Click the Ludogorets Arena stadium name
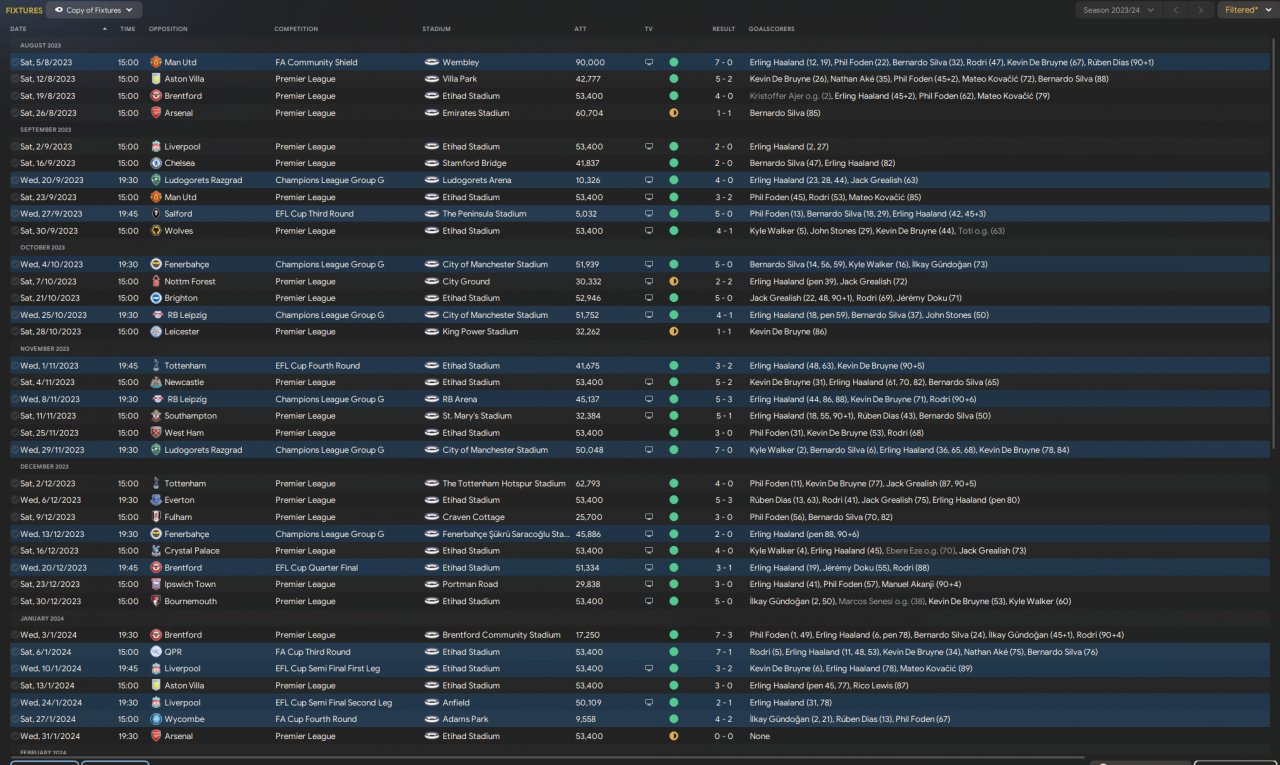Viewport: 1280px width, 765px height. tap(477, 180)
